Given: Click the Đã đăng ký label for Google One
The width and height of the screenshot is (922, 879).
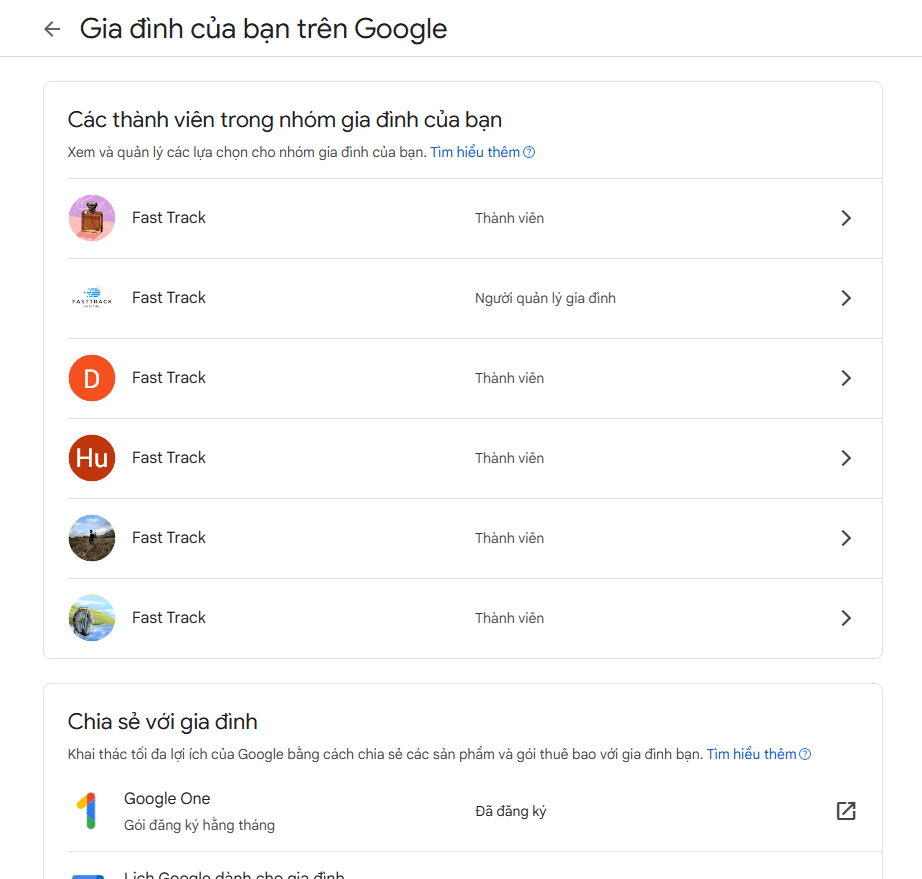Looking at the screenshot, I should click(x=511, y=810).
